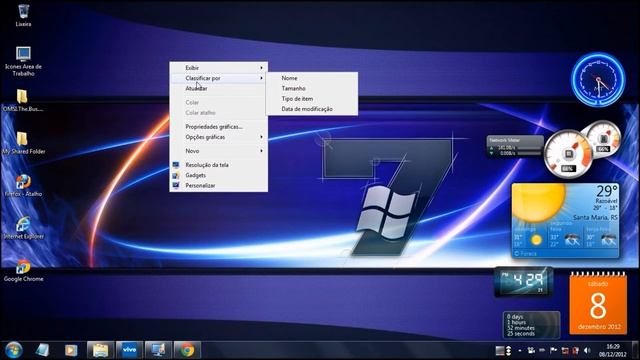The image size is (640, 360).
Task: Click the double-arrow icon in system tray
Action: tap(509, 350)
